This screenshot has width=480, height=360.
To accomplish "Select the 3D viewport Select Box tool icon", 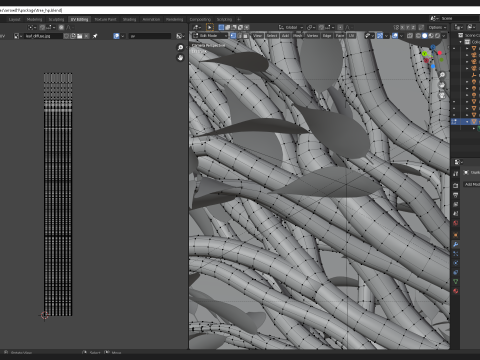I will tap(210, 27).
